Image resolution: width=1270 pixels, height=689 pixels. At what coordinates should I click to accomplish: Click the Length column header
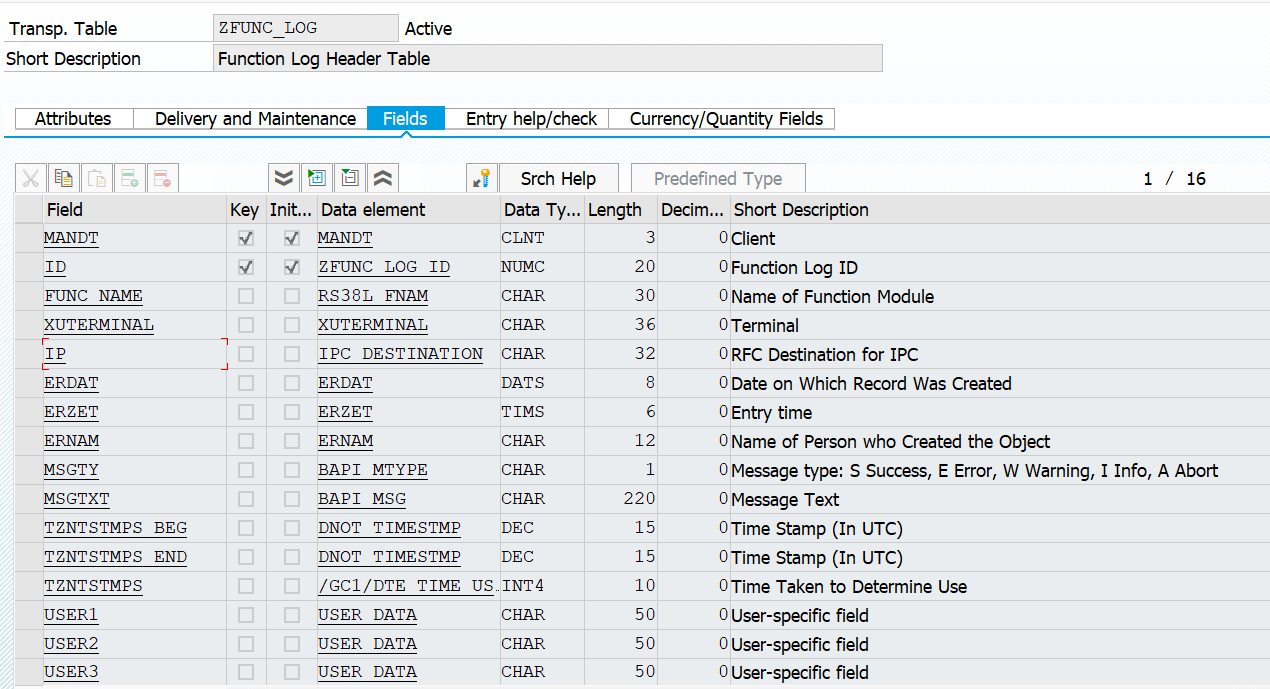click(x=620, y=210)
